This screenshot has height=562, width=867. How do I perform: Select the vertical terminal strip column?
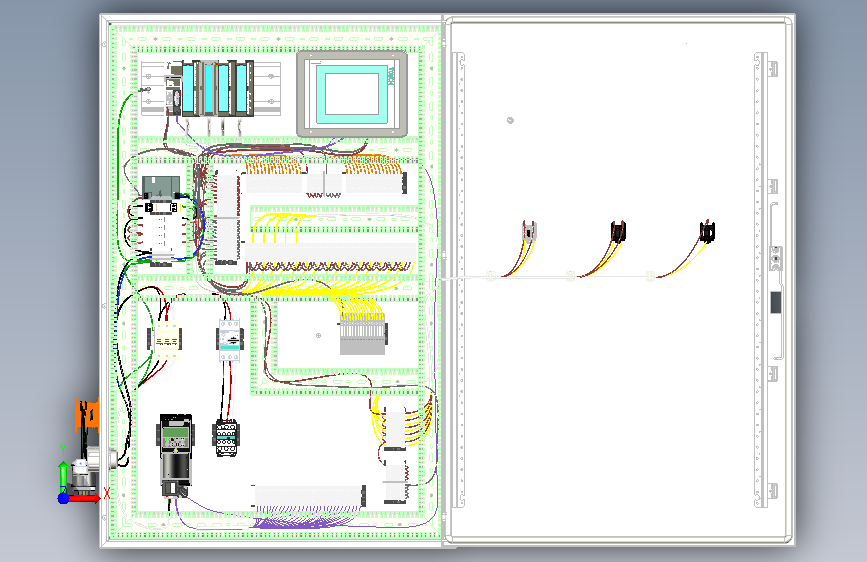(x=227, y=219)
